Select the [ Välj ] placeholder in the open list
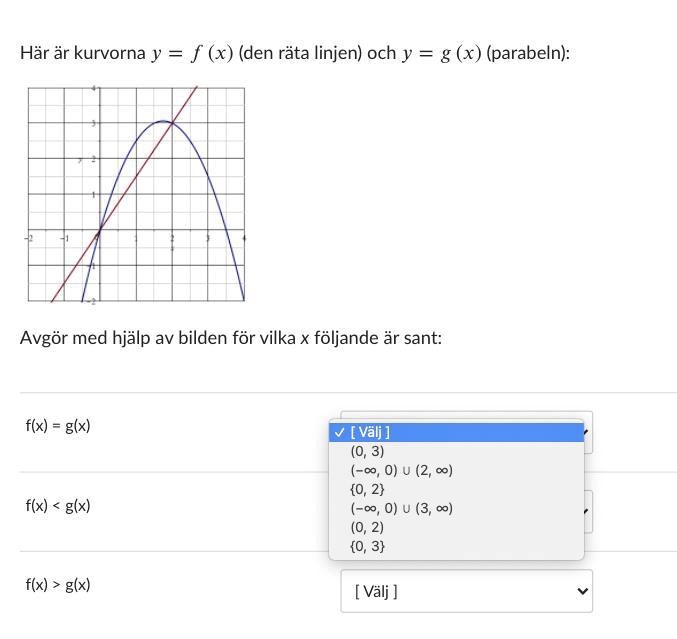This screenshot has width=677, height=639. coord(371,433)
